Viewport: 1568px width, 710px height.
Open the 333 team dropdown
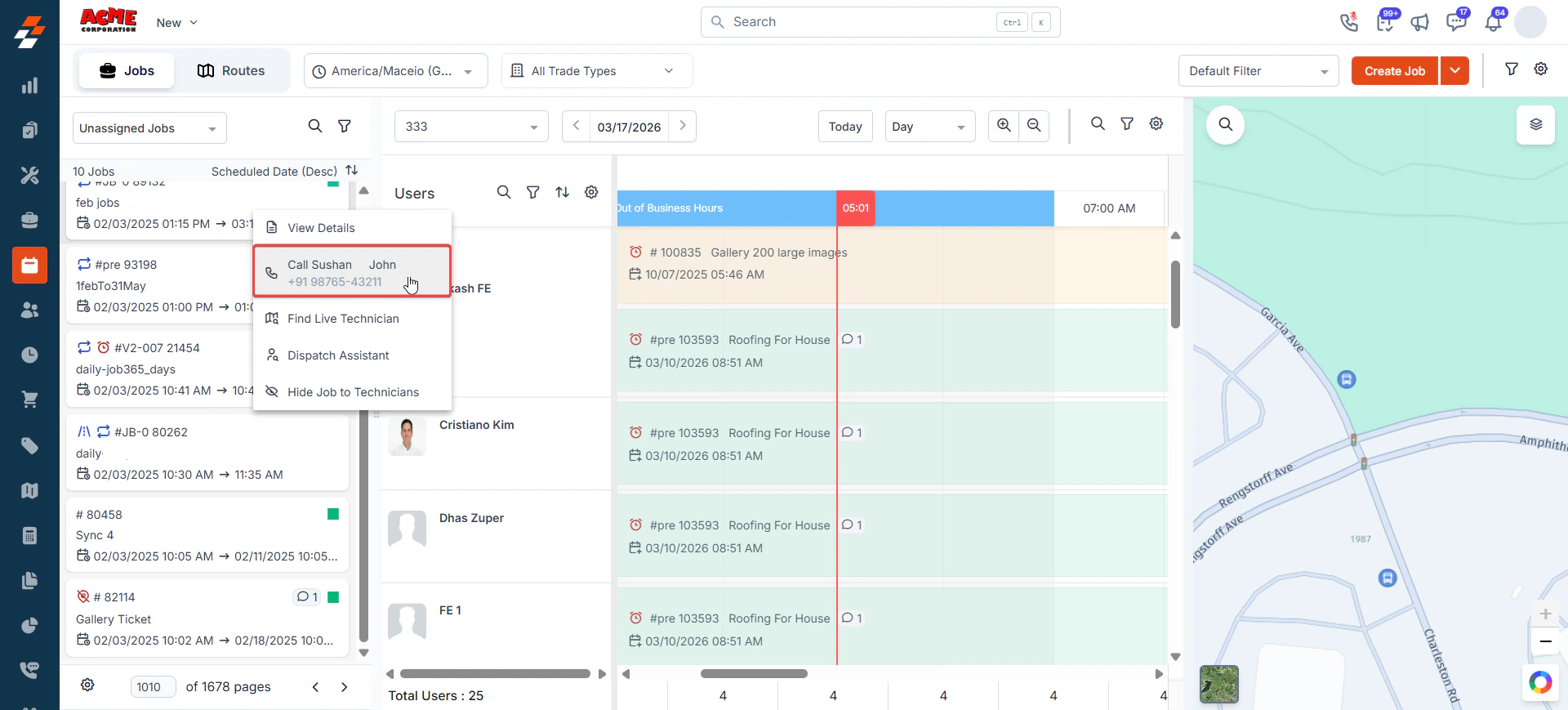click(x=471, y=127)
